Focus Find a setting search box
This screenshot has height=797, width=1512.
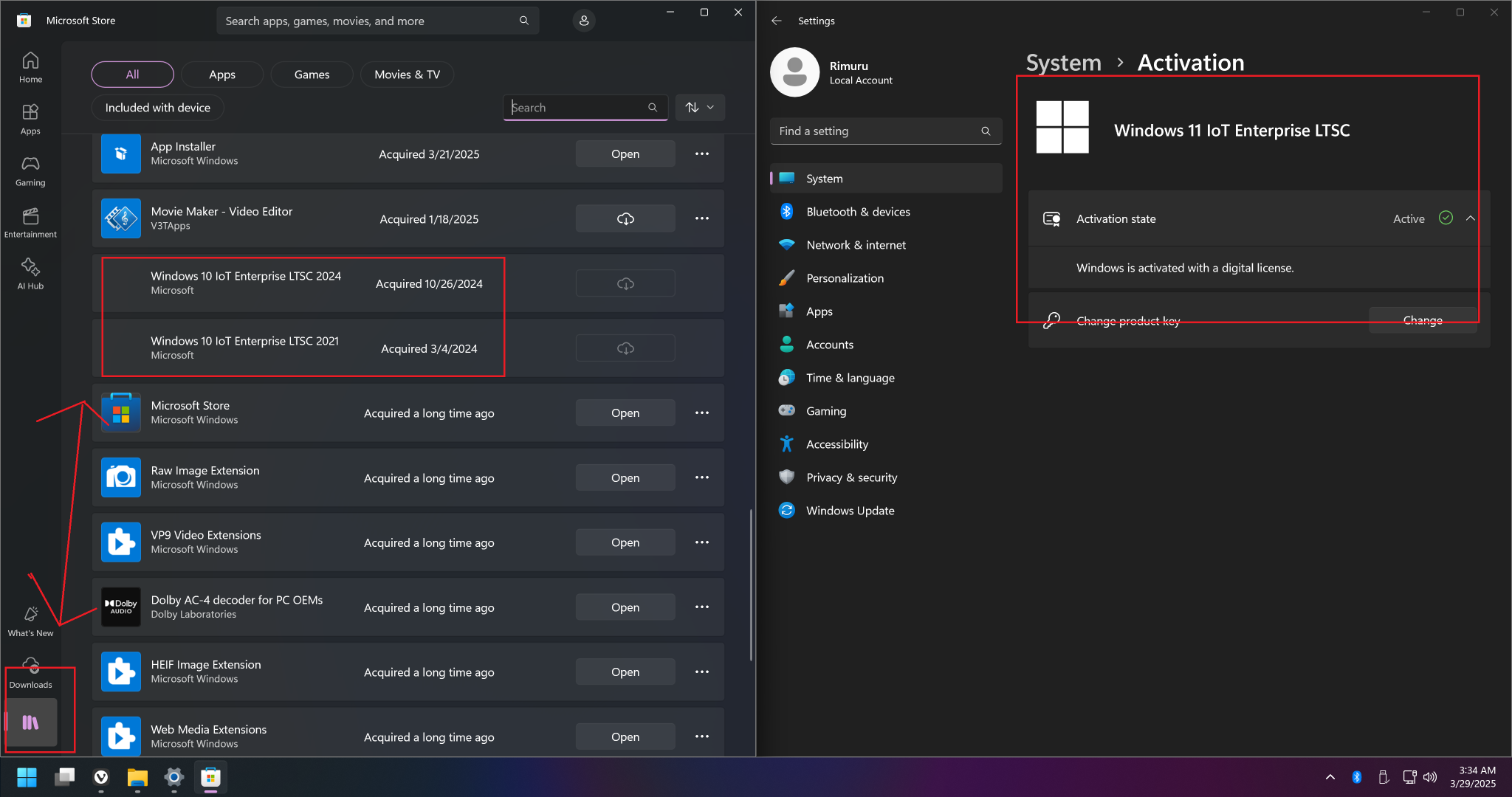(886, 131)
